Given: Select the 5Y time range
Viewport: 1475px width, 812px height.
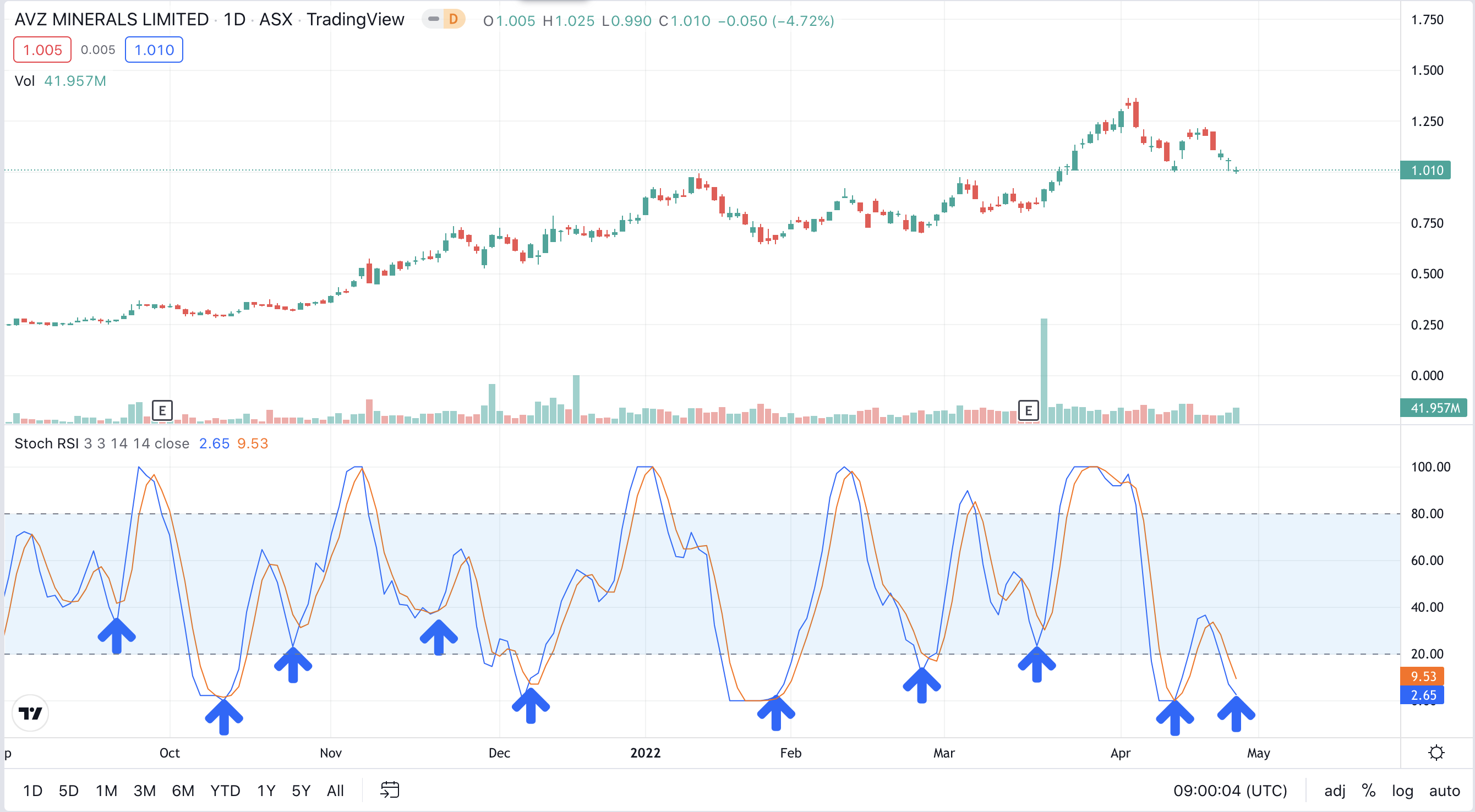Looking at the screenshot, I should tap(301, 790).
